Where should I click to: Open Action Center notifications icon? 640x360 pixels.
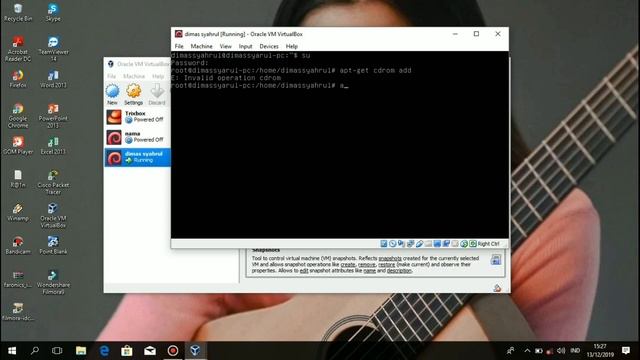coord(626,351)
